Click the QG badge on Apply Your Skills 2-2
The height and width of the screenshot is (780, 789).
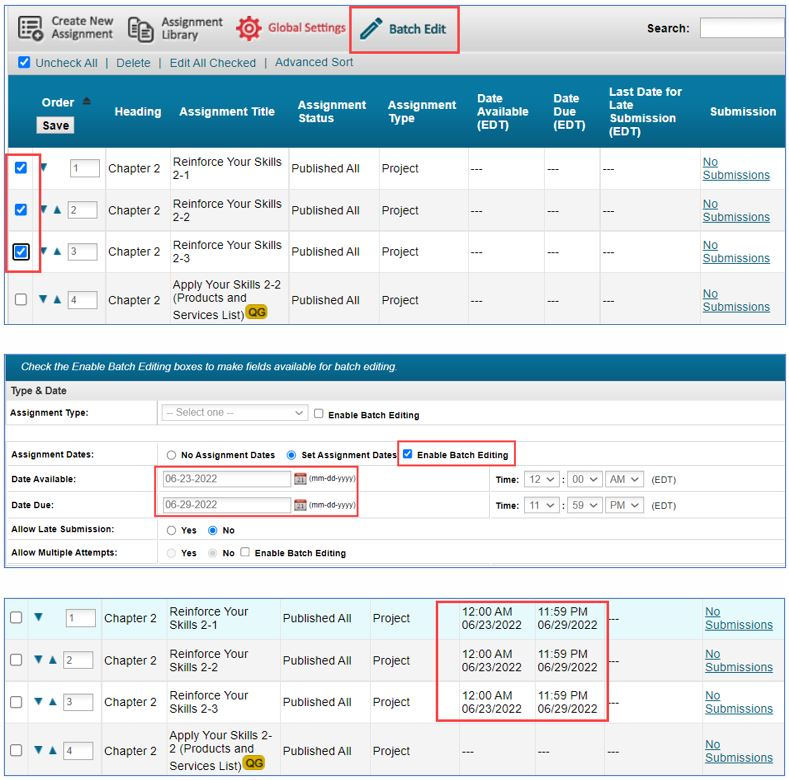256,313
